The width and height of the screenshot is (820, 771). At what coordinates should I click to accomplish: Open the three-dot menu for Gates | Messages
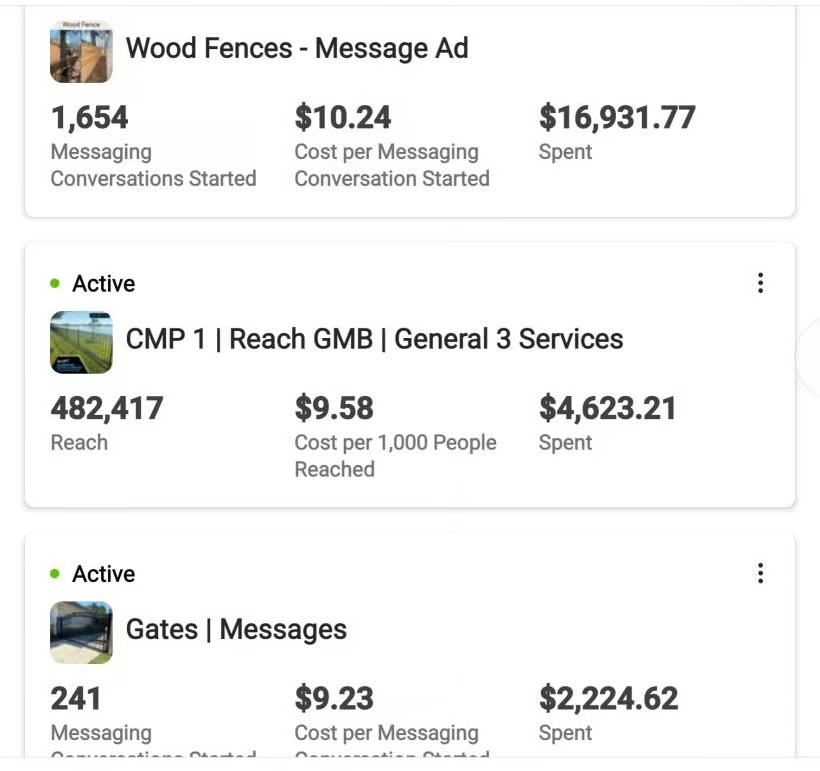pyautogui.click(x=760, y=573)
